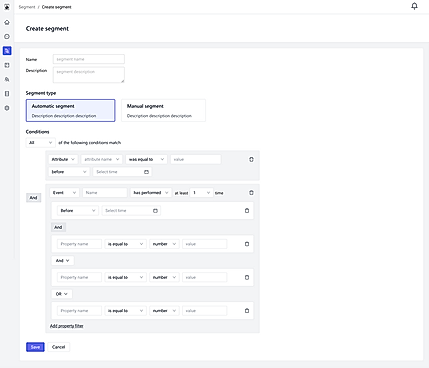Select the Automatic segment type card
The height and width of the screenshot is (368, 429).
tap(71, 110)
